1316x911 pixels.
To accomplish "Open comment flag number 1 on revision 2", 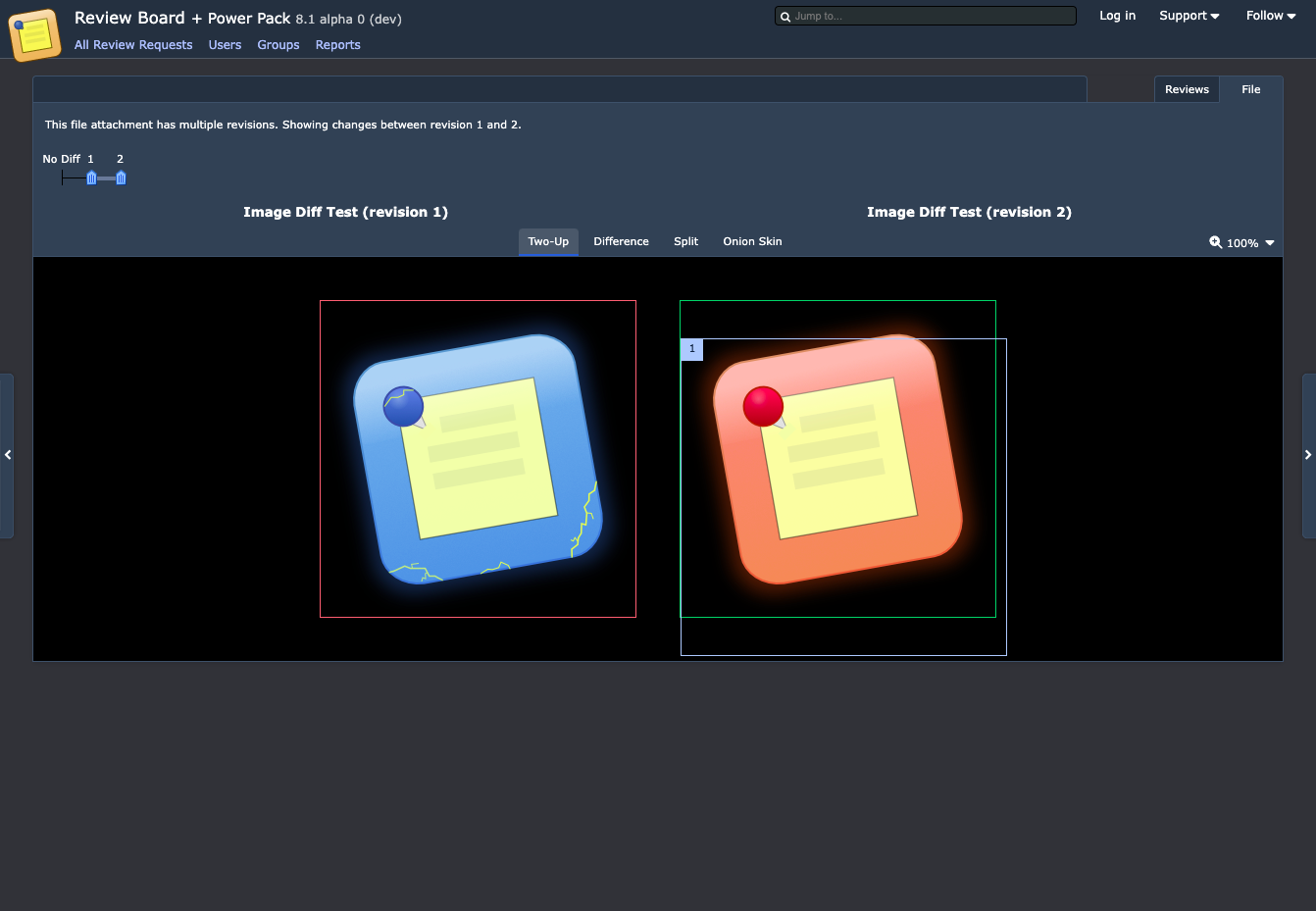I will click(x=692, y=349).
